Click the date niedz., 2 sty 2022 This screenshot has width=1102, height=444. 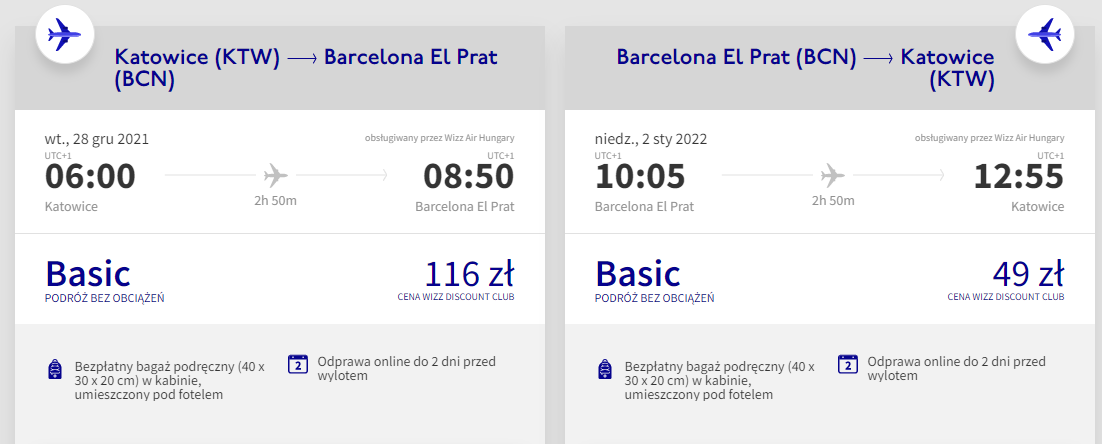[x=651, y=139]
